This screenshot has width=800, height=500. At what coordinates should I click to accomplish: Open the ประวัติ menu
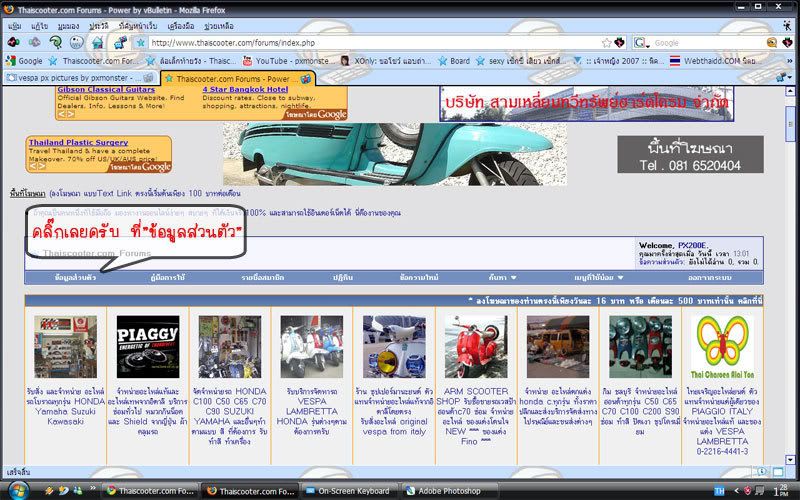point(98,26)
